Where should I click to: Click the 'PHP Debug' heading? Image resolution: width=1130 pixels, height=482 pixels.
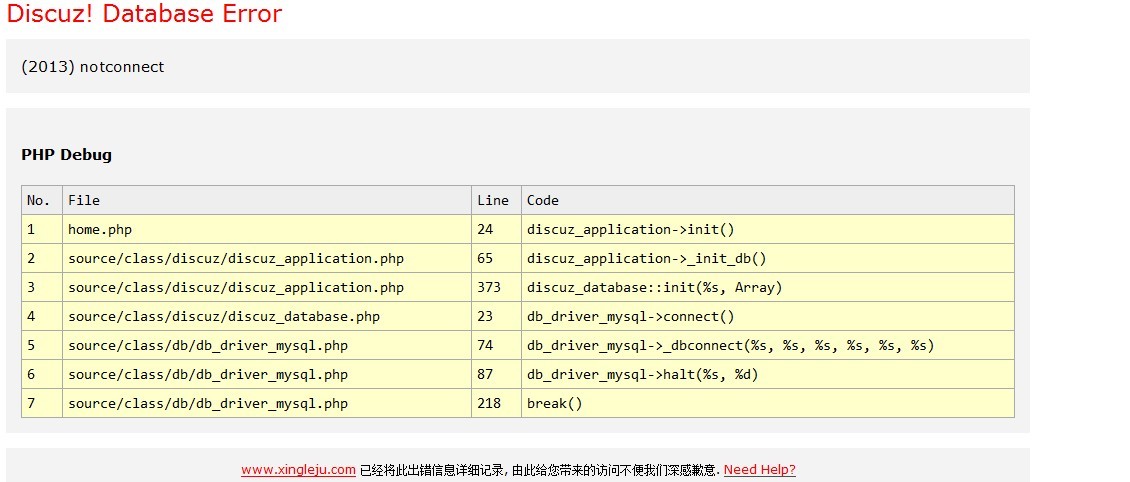[x=66, y=155]
